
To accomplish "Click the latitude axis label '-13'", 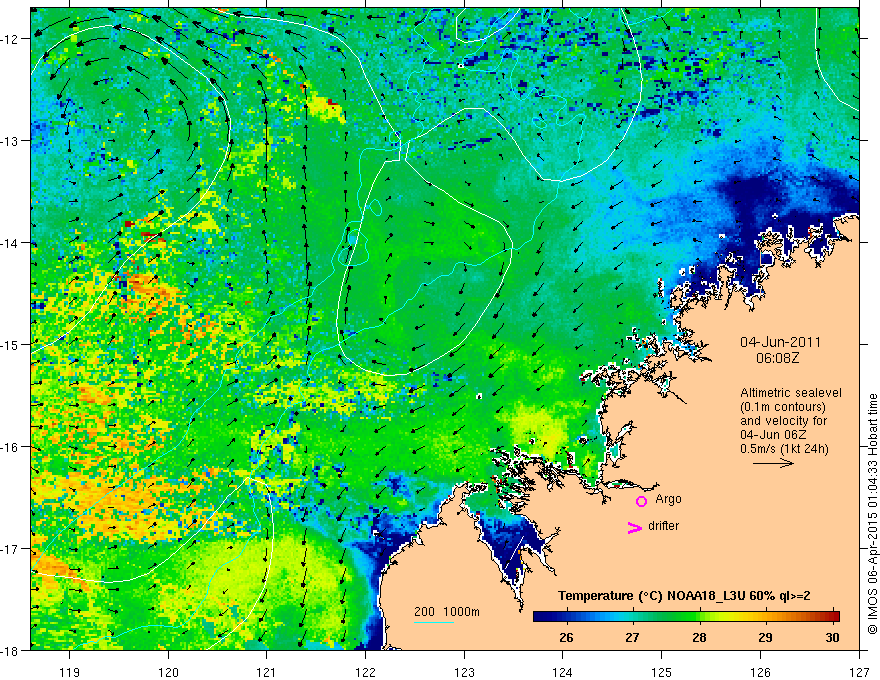I will point(10,141).
